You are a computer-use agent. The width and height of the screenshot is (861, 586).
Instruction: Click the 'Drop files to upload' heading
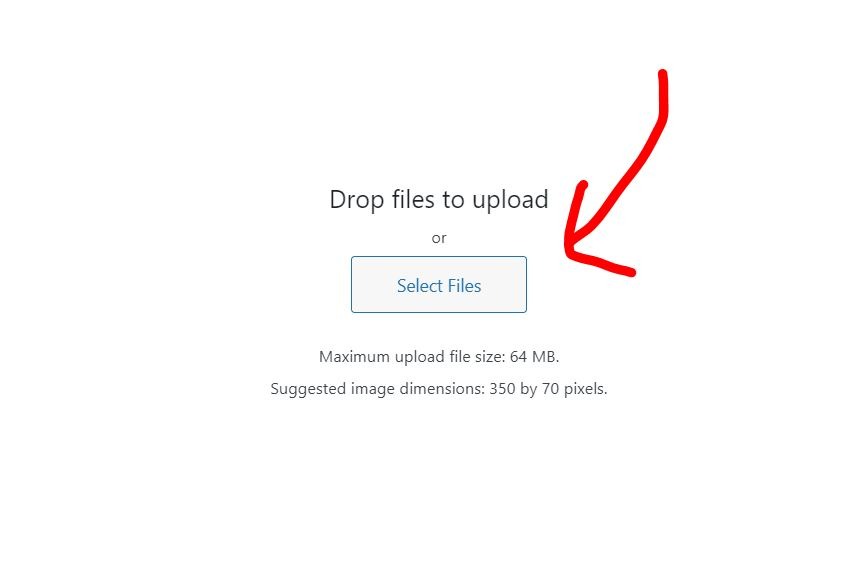[x=439, y=199]
